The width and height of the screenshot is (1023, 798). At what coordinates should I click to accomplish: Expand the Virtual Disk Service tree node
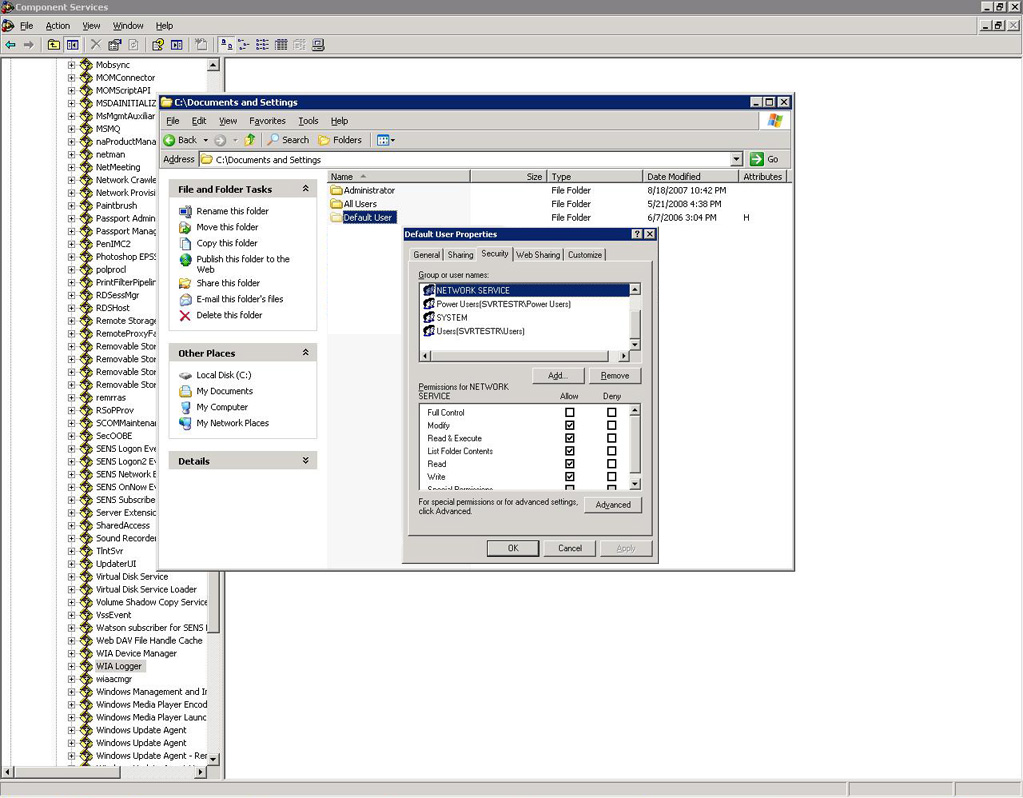point(72,577)
